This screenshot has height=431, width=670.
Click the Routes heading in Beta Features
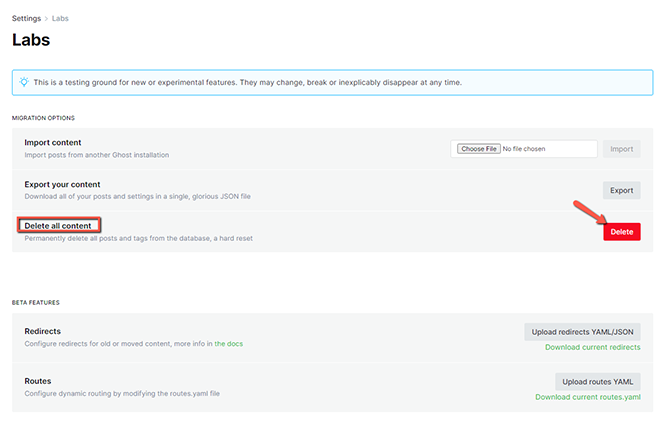pos(38,381)
